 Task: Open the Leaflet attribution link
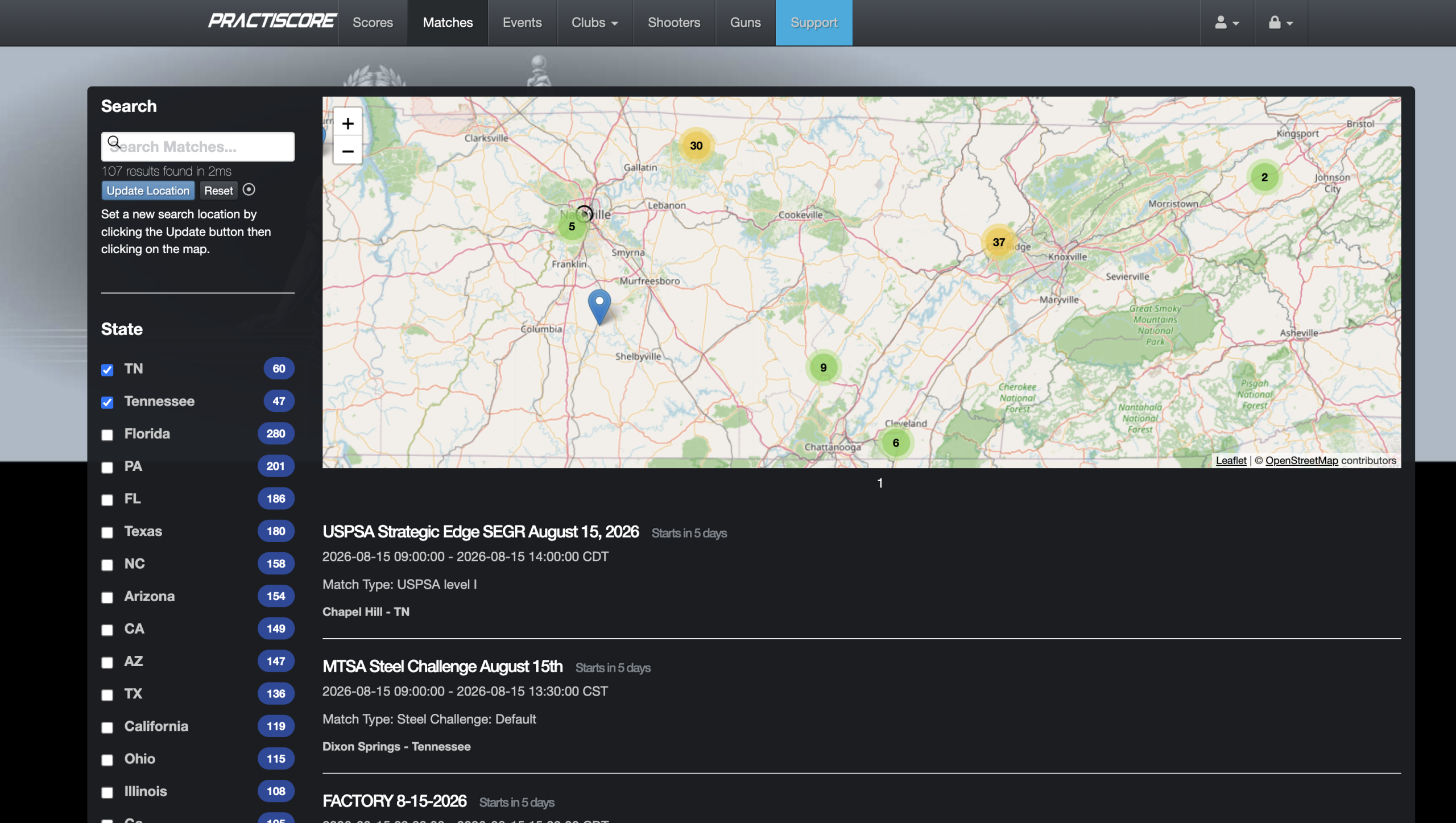(1231, 460)
